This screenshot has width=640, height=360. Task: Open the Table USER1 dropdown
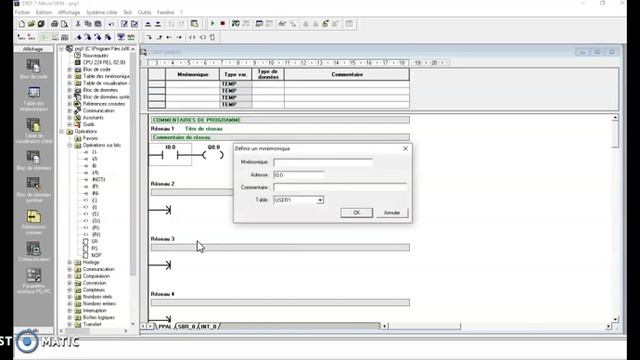pyautogui.click(x=320, y=200)
